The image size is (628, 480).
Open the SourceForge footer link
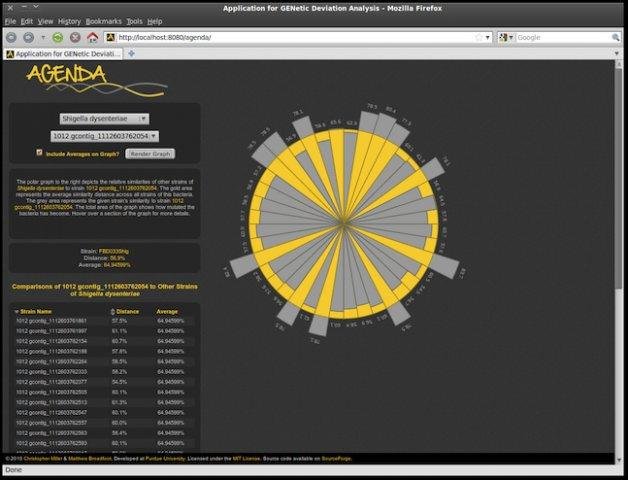coord(336,458)
